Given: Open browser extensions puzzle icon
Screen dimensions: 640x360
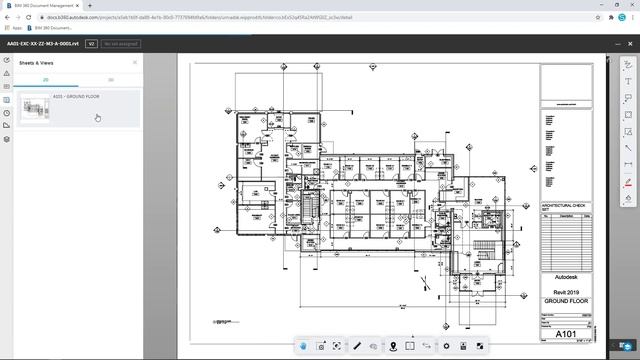Looking at the screenshot, I should pyautogui.click(x=611, y=18).
